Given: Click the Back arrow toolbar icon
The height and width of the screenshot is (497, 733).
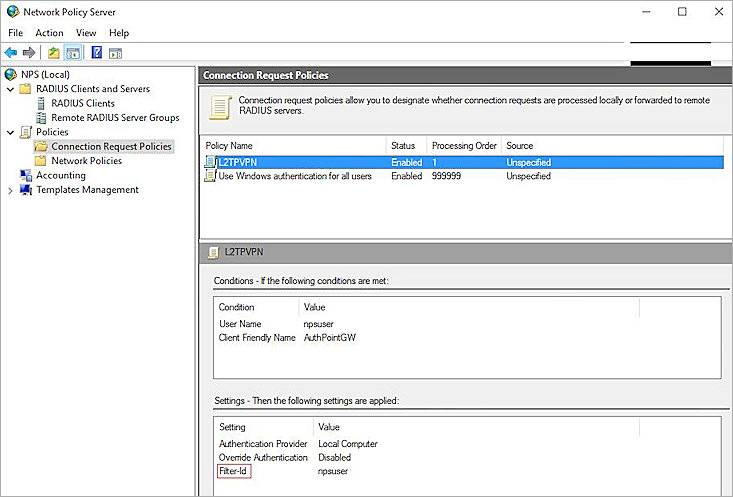Looking at the screenshot, I should click(11, 52).
